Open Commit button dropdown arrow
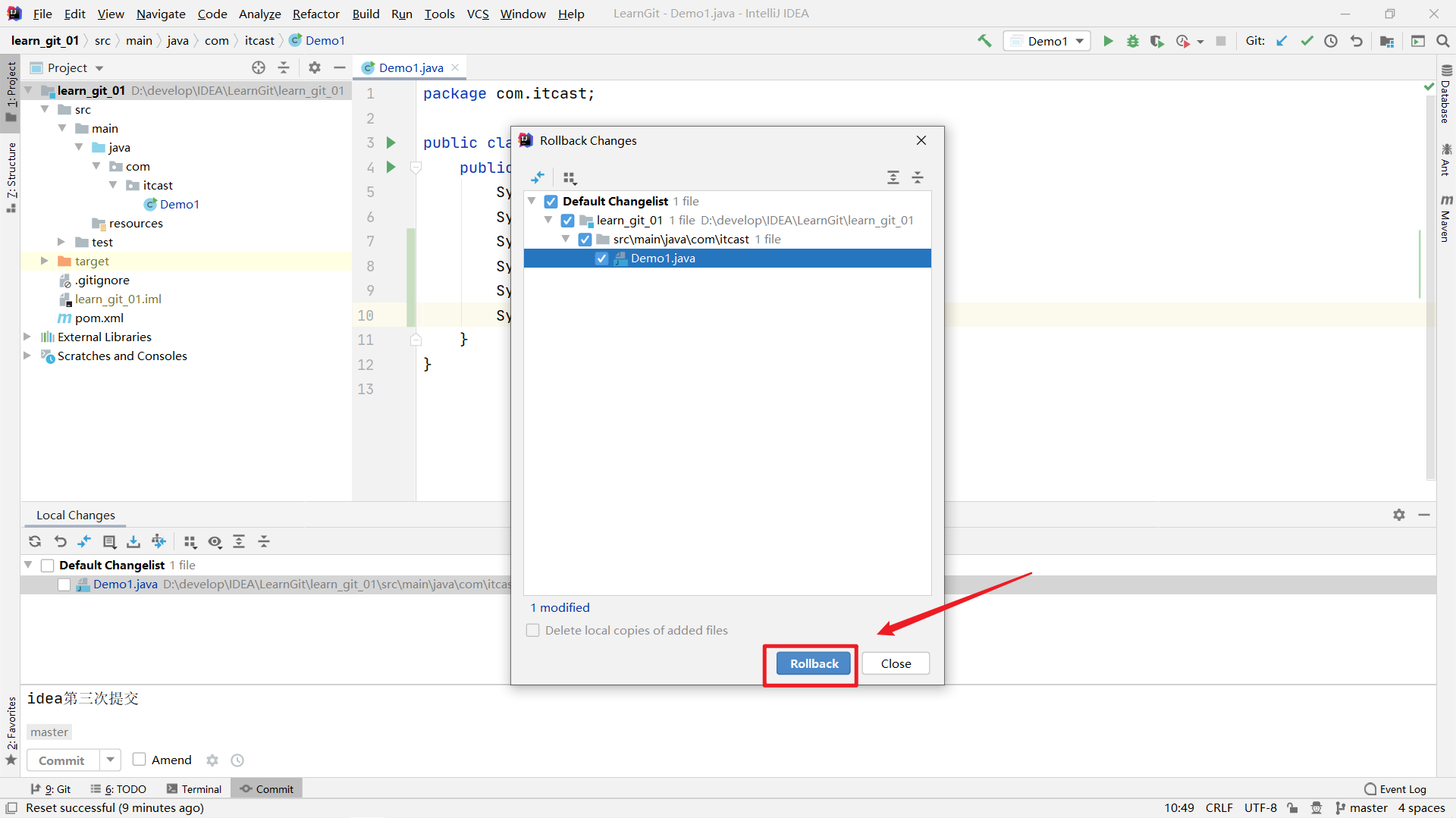Image resolution: width=1456 pixels, height=818 pixels. click(110, 760)
